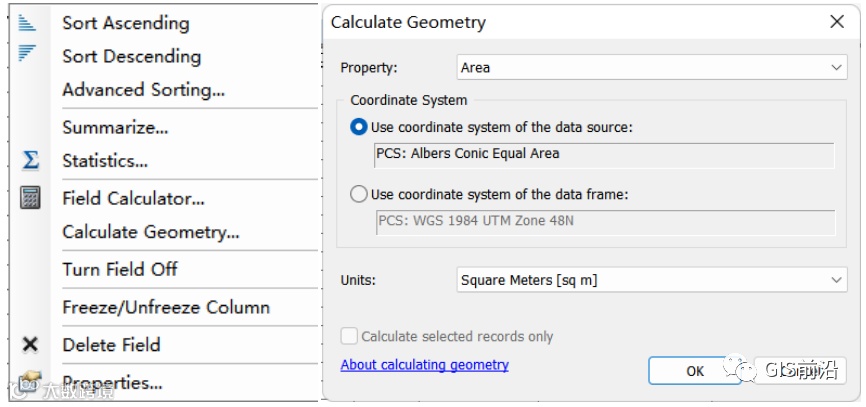Select data source coordinate system option
The image size is (866, 407).
pos(359,128)
